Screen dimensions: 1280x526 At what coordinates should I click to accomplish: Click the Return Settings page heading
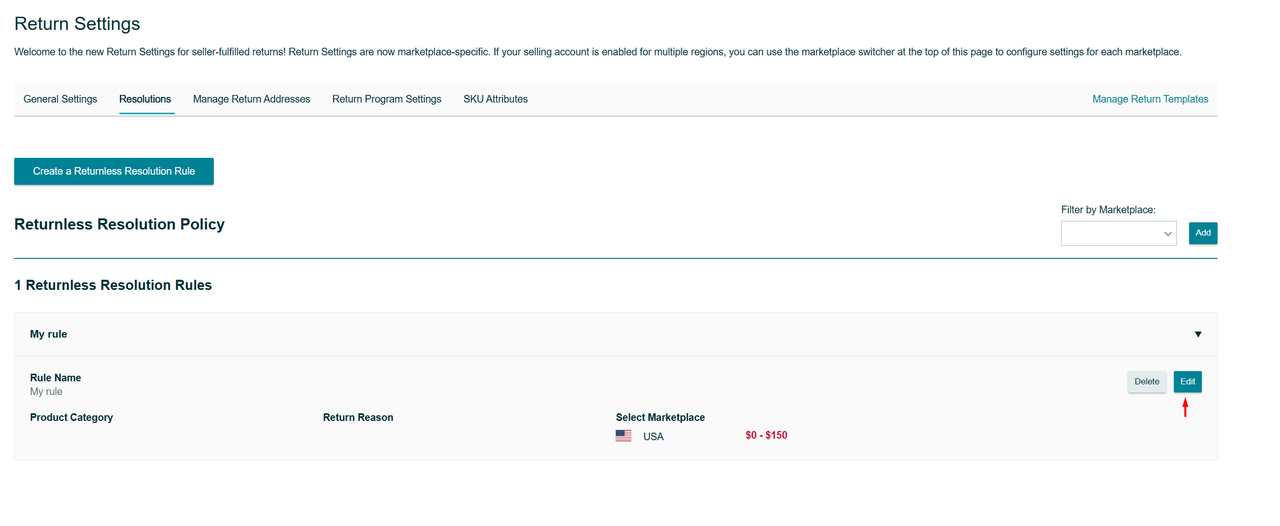click(x=77, y=23)
